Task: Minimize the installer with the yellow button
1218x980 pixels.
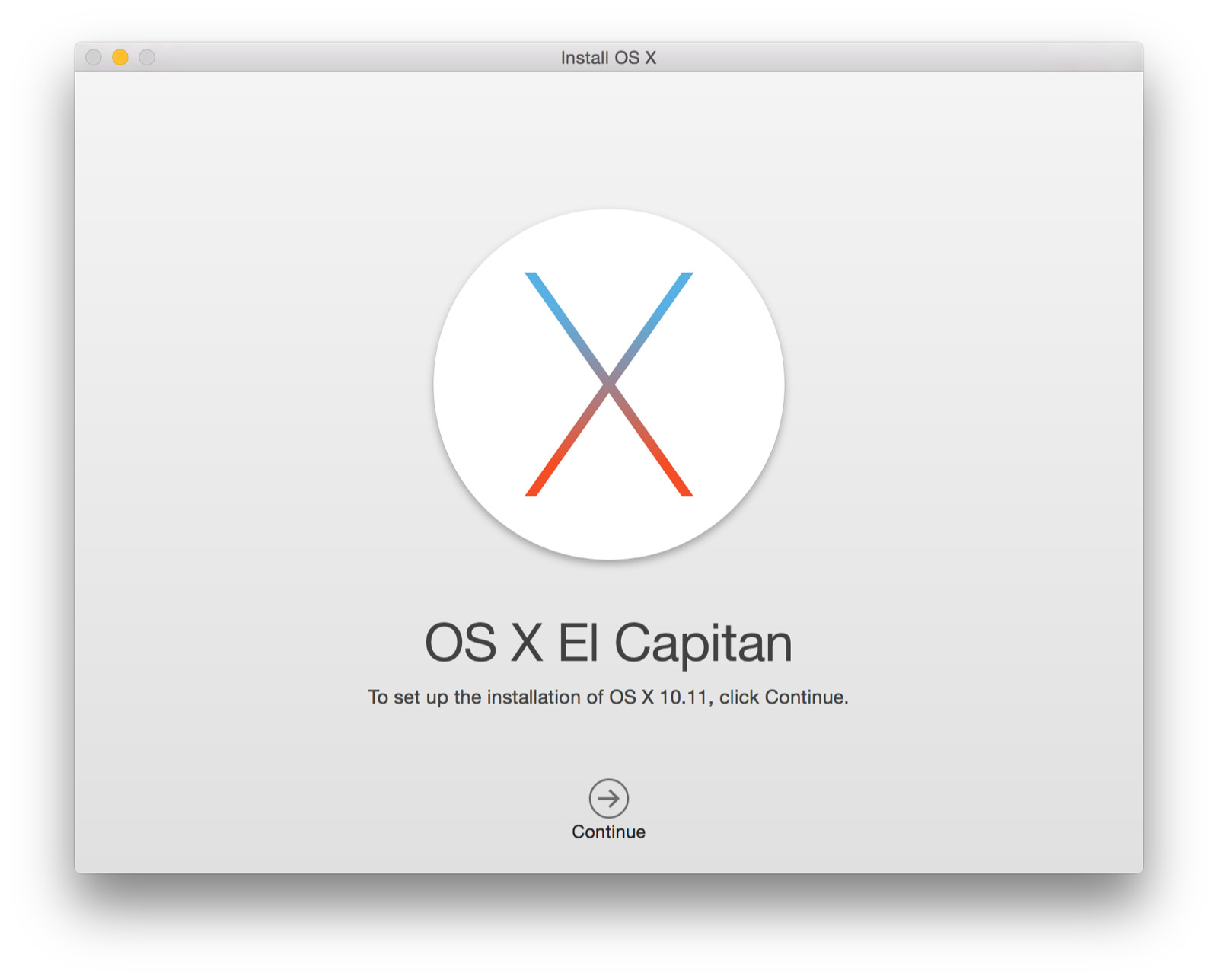Action: click(120, 57)
